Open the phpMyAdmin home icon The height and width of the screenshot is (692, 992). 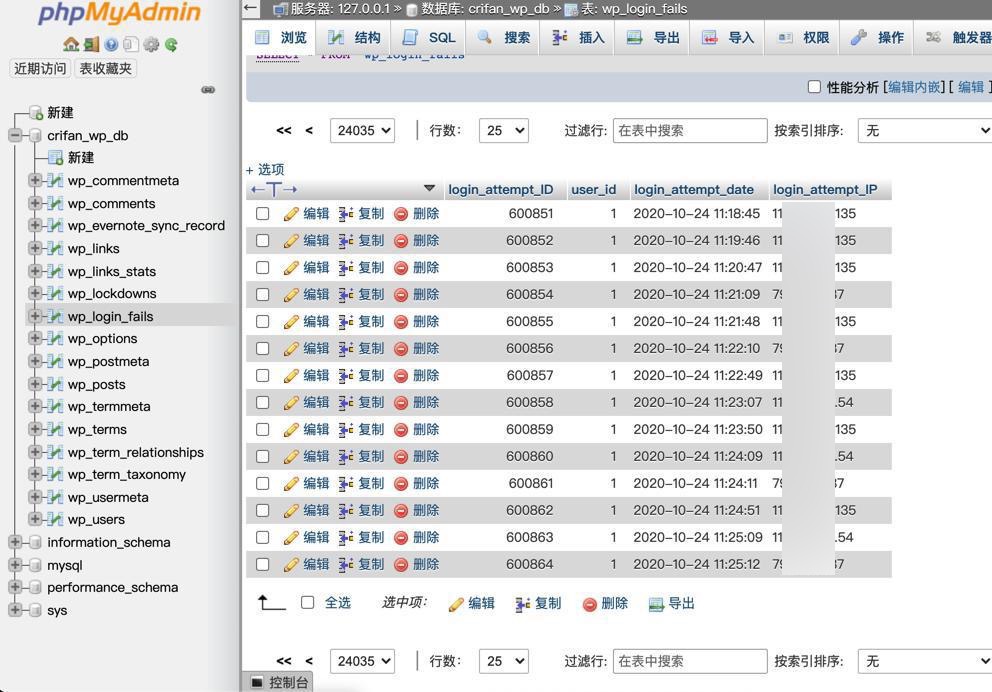coord(71,44)
